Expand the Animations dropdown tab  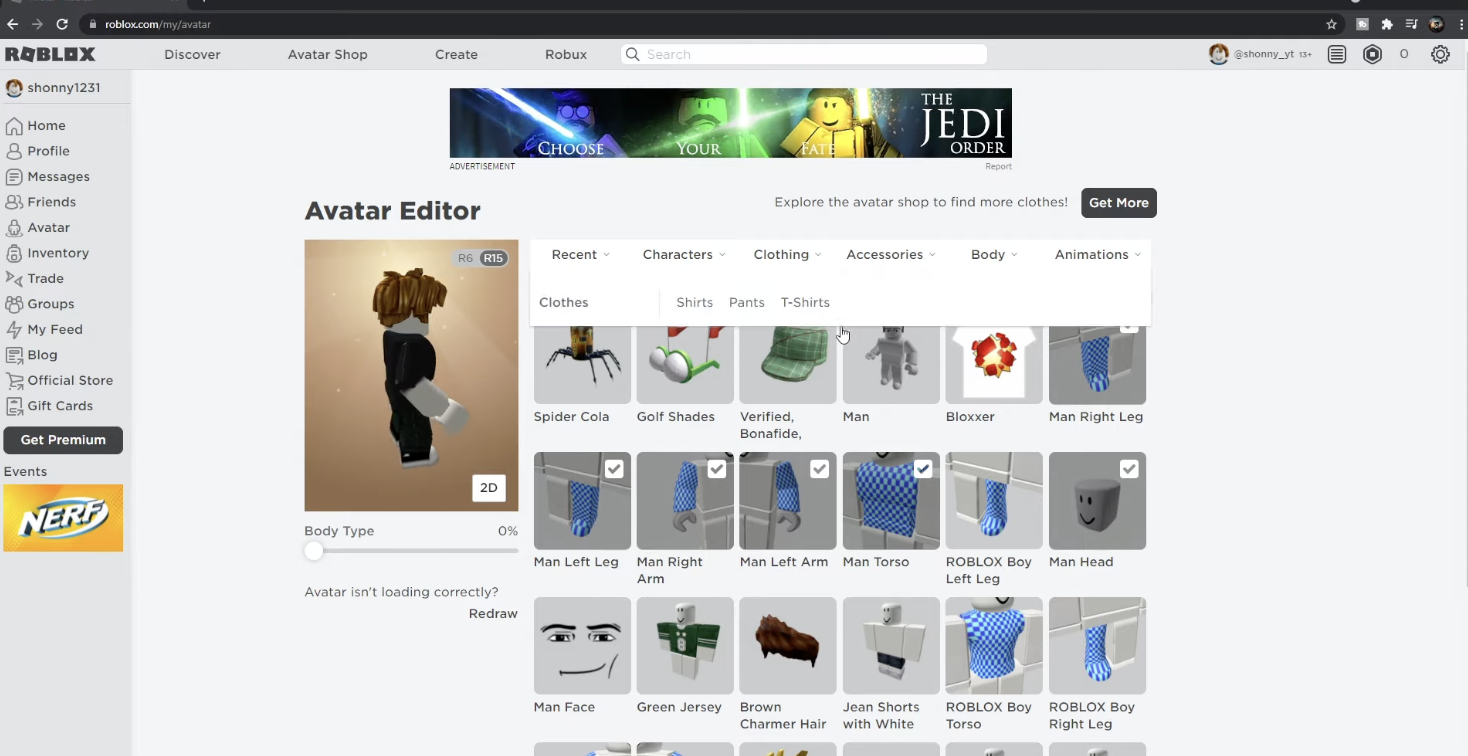(x=1097, y=255)
